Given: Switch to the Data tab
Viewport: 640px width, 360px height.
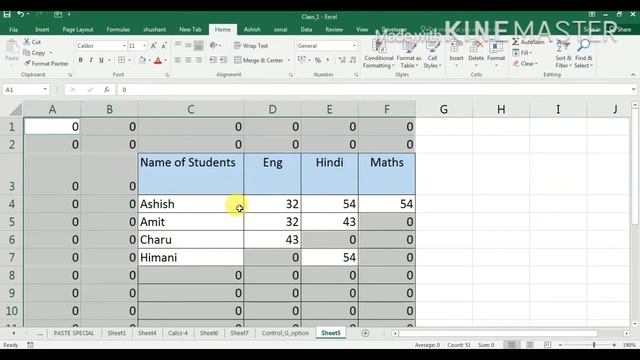Looking at the screenshot, I should pos(306,29).
